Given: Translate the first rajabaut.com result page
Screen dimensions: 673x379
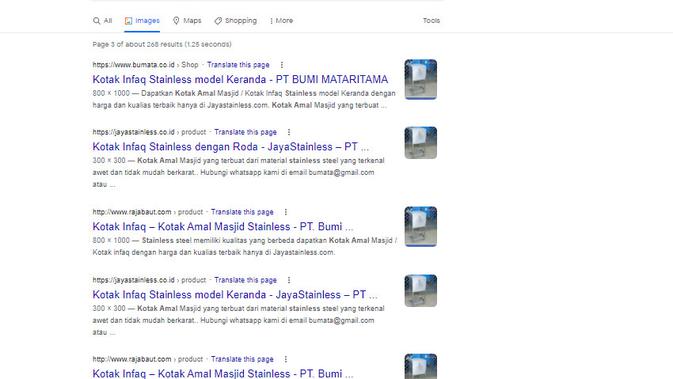Looking at the screenshot, I should tap(242, 212).
